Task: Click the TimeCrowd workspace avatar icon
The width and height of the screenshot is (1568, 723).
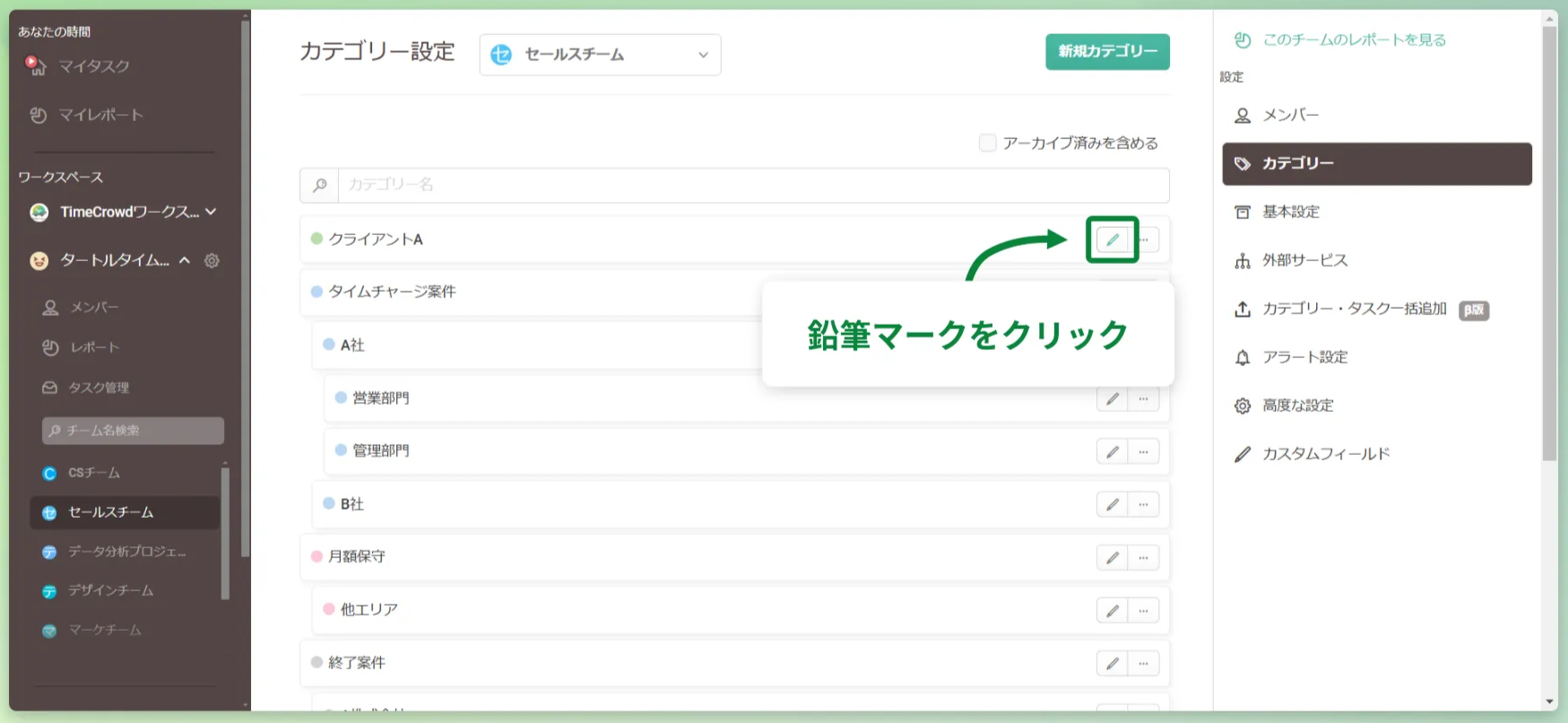Action: pyautogui.click(x=39, y=213)
